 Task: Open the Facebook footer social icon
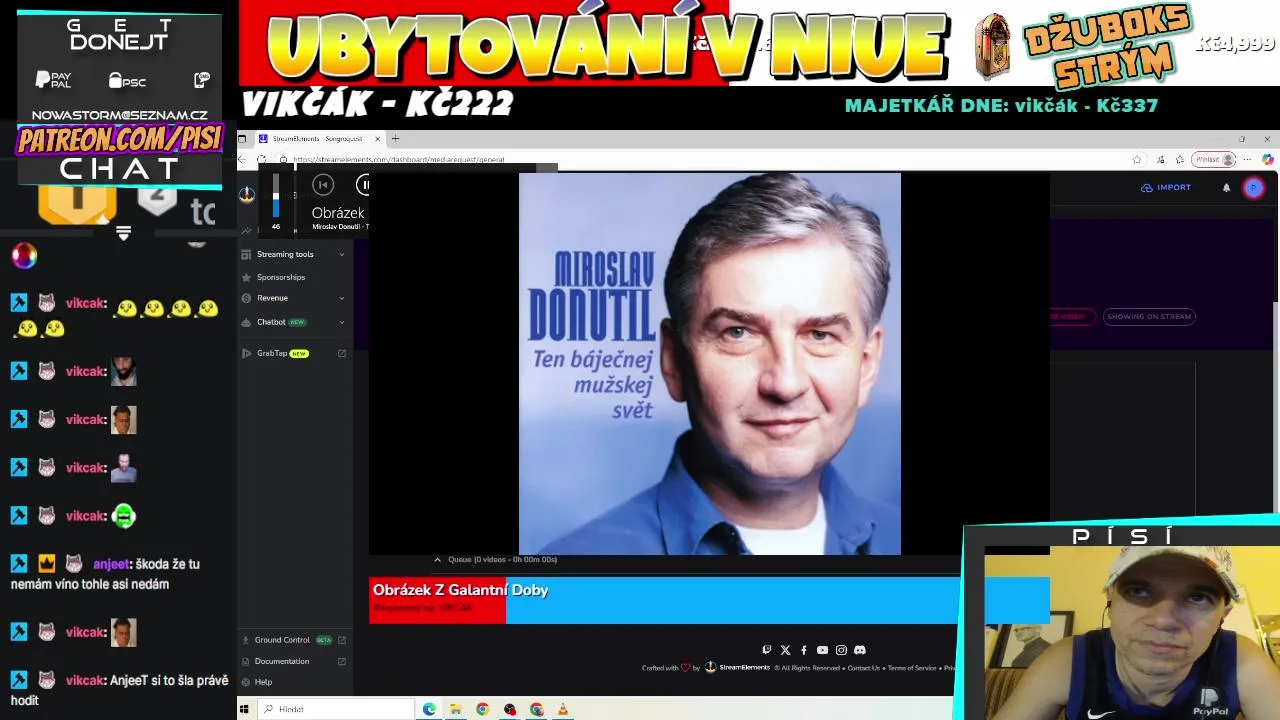tap(803, 650)
